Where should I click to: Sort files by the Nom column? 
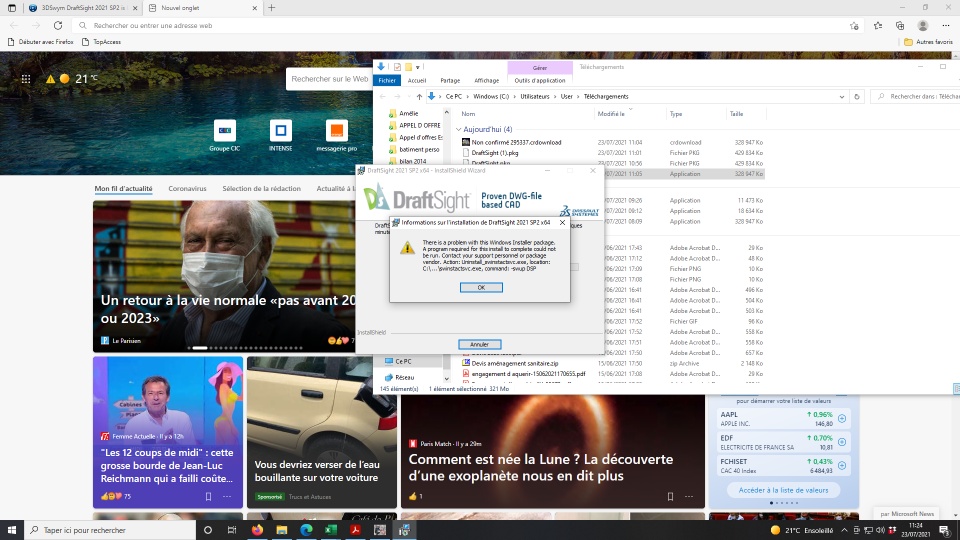click(x=468, y=114)
